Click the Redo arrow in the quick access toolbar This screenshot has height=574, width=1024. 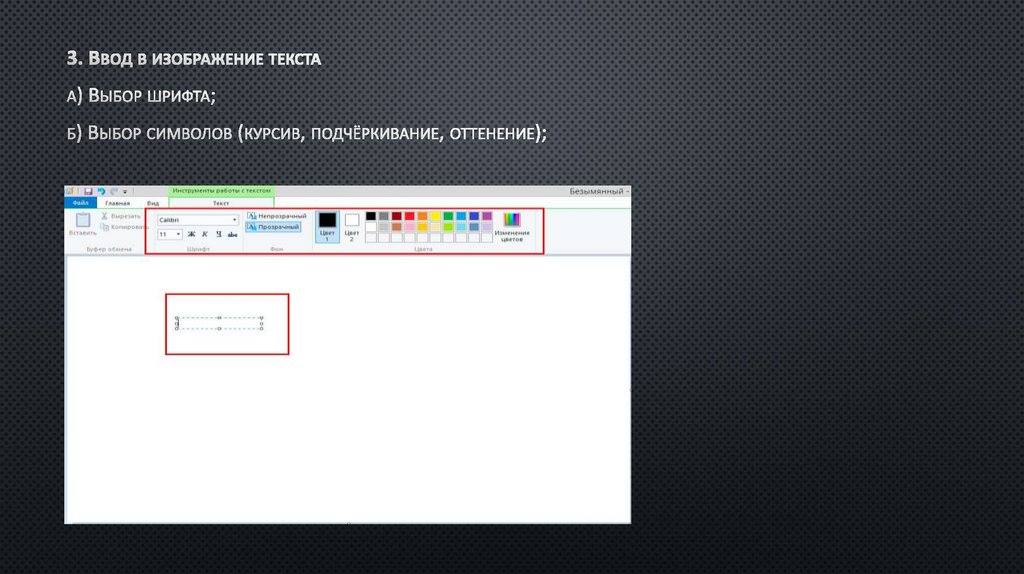click(x=114, y=191)
